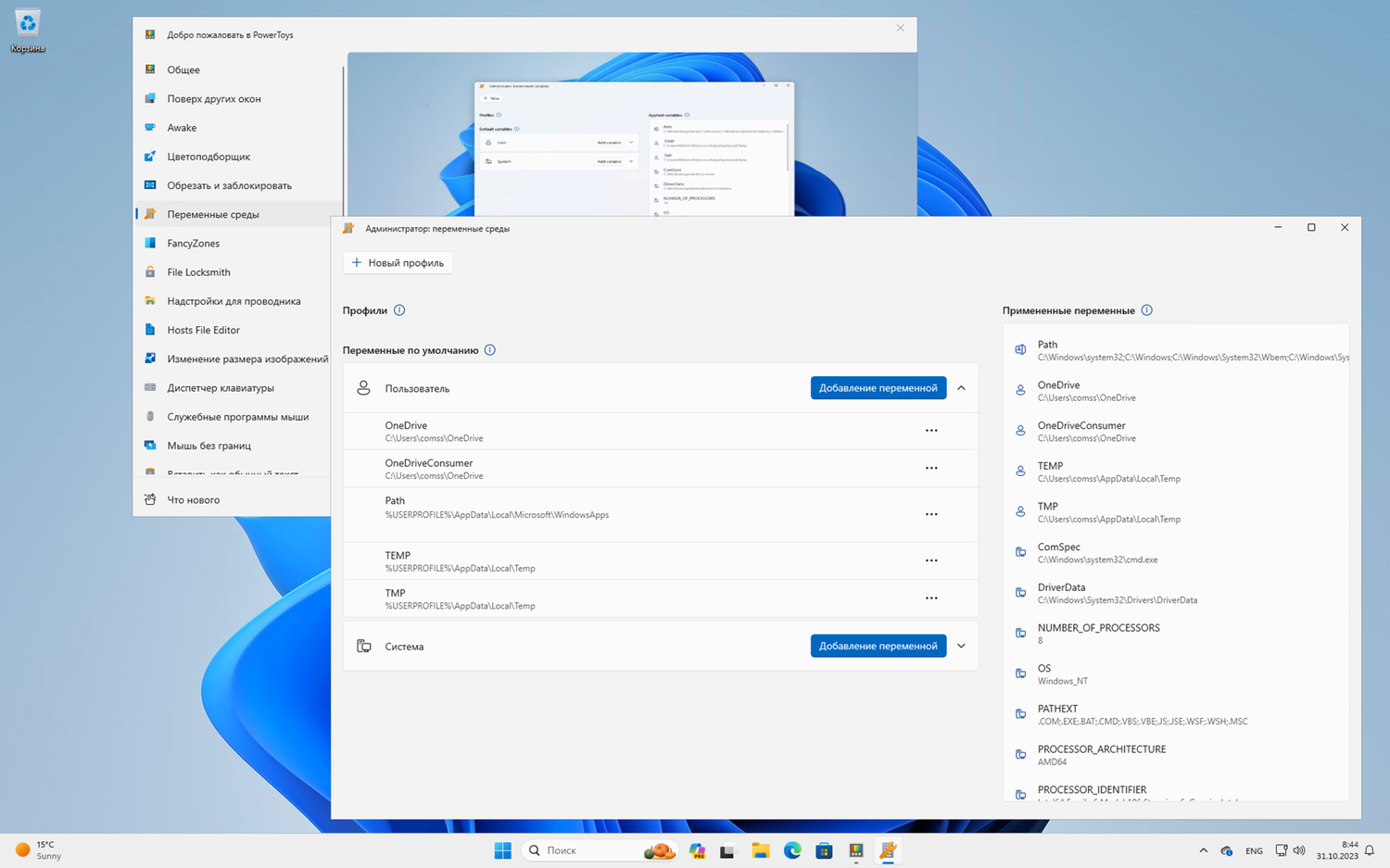Switch to PowerToys window via taskbar
The width and height of the screenshot is (1390, 868).
click(856, 850)
